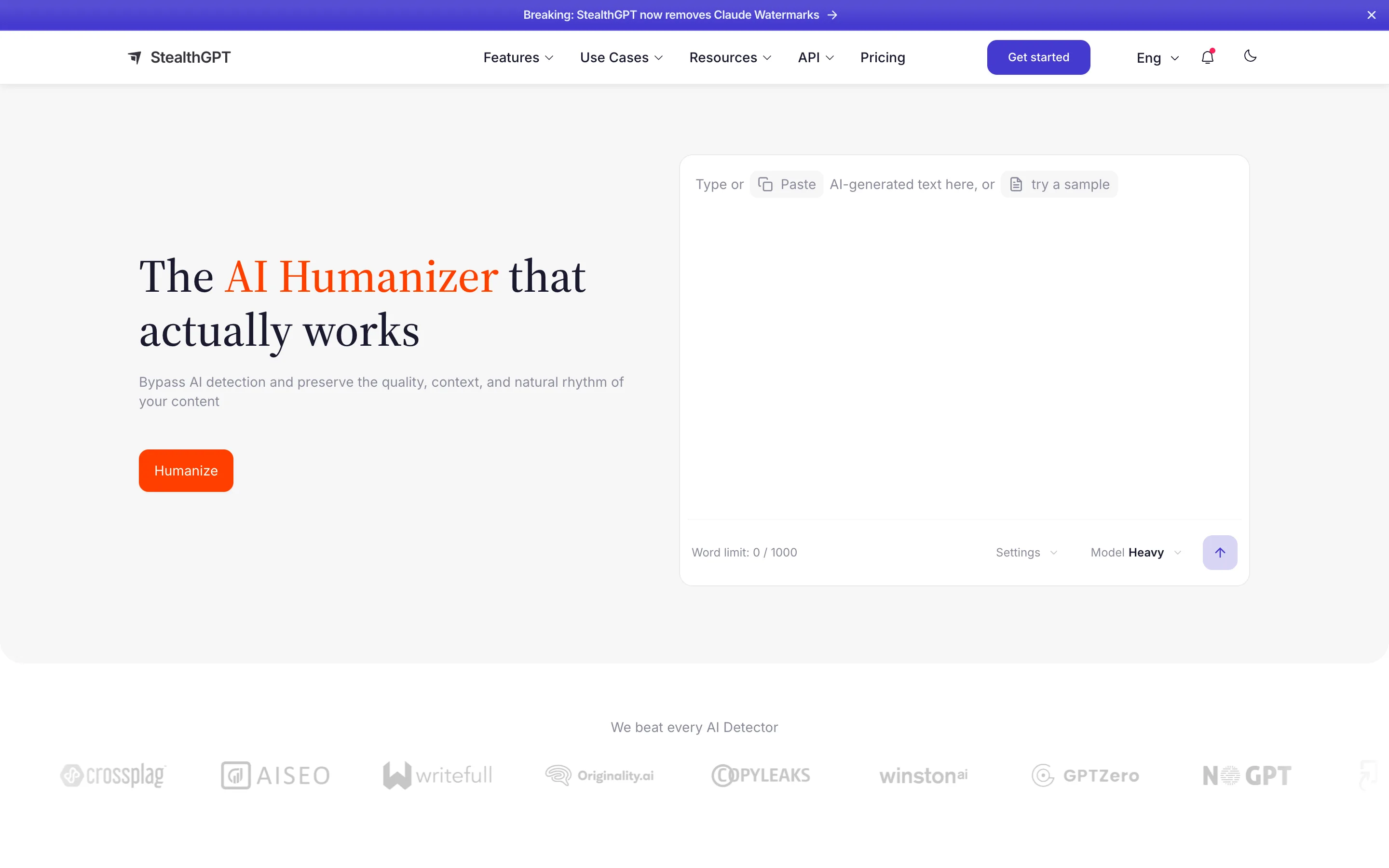Click the StealthGPT paper plane logo icon
Viewport: 1389px width, 868px height.
click(x=134, y=57)
